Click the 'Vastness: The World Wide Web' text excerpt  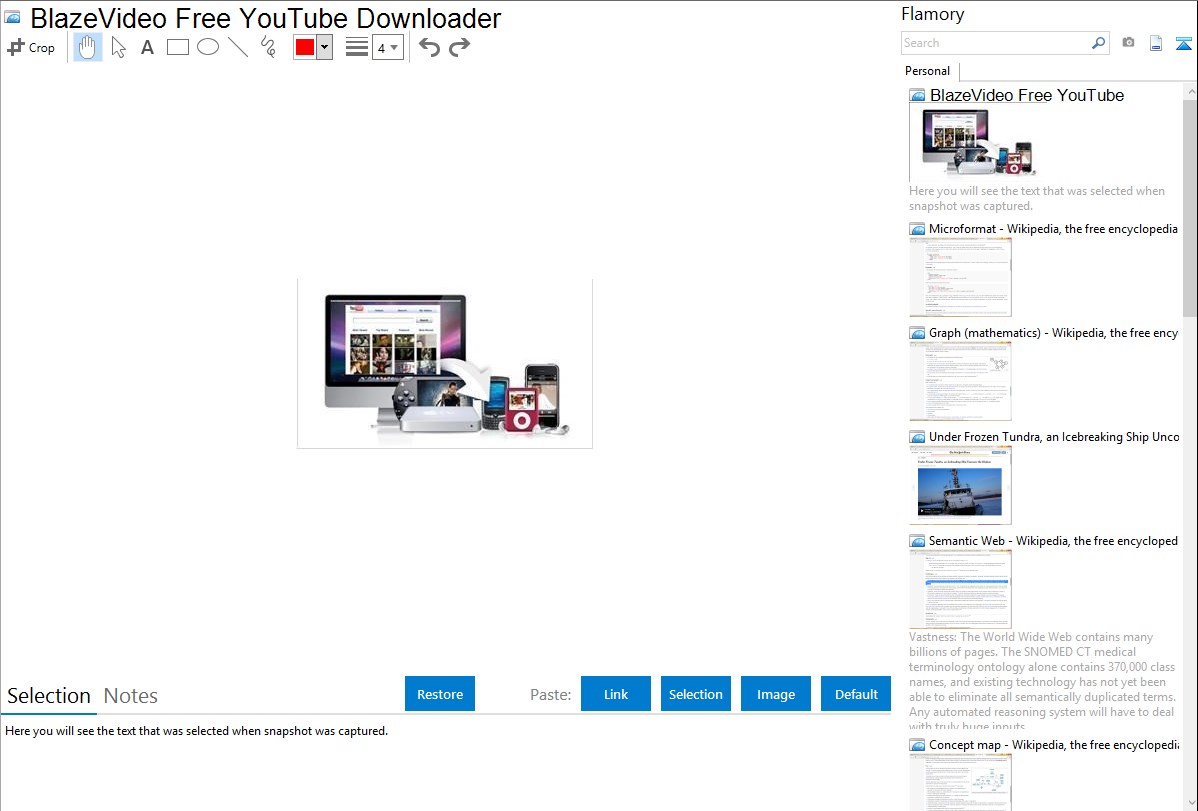click(x=1042, y=681)
